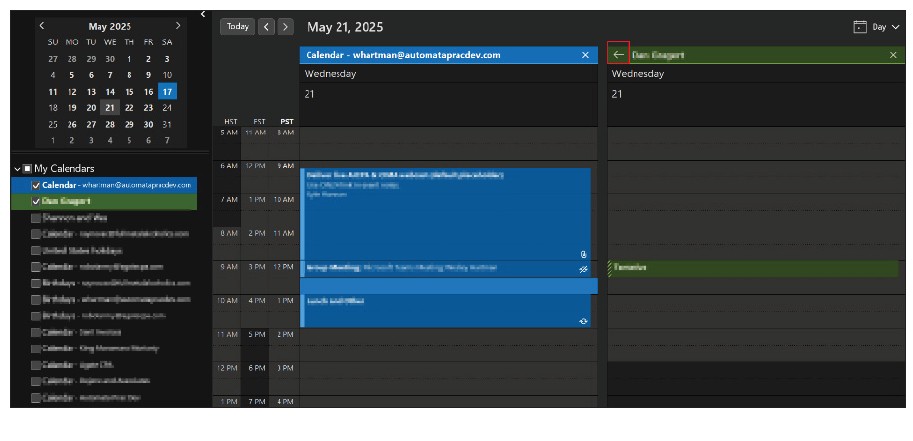The height and width of the screenshot is (441, 913).
Task: Go to next month in mini calendar
Action: pyautogui.click(x=178, y=25)
